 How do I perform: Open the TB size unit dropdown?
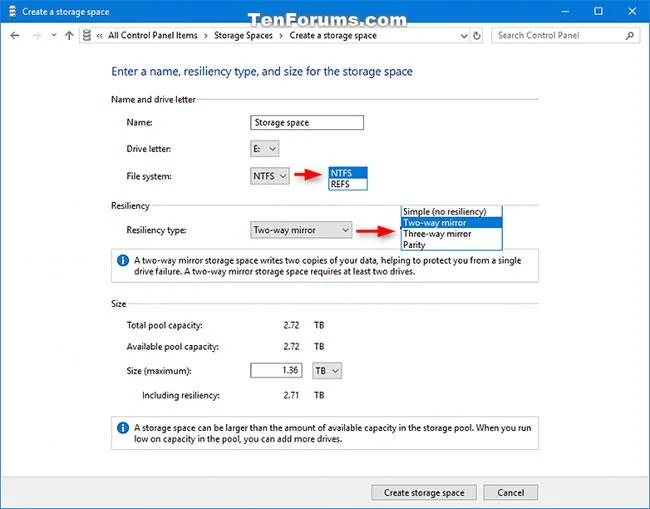[327, 371]
